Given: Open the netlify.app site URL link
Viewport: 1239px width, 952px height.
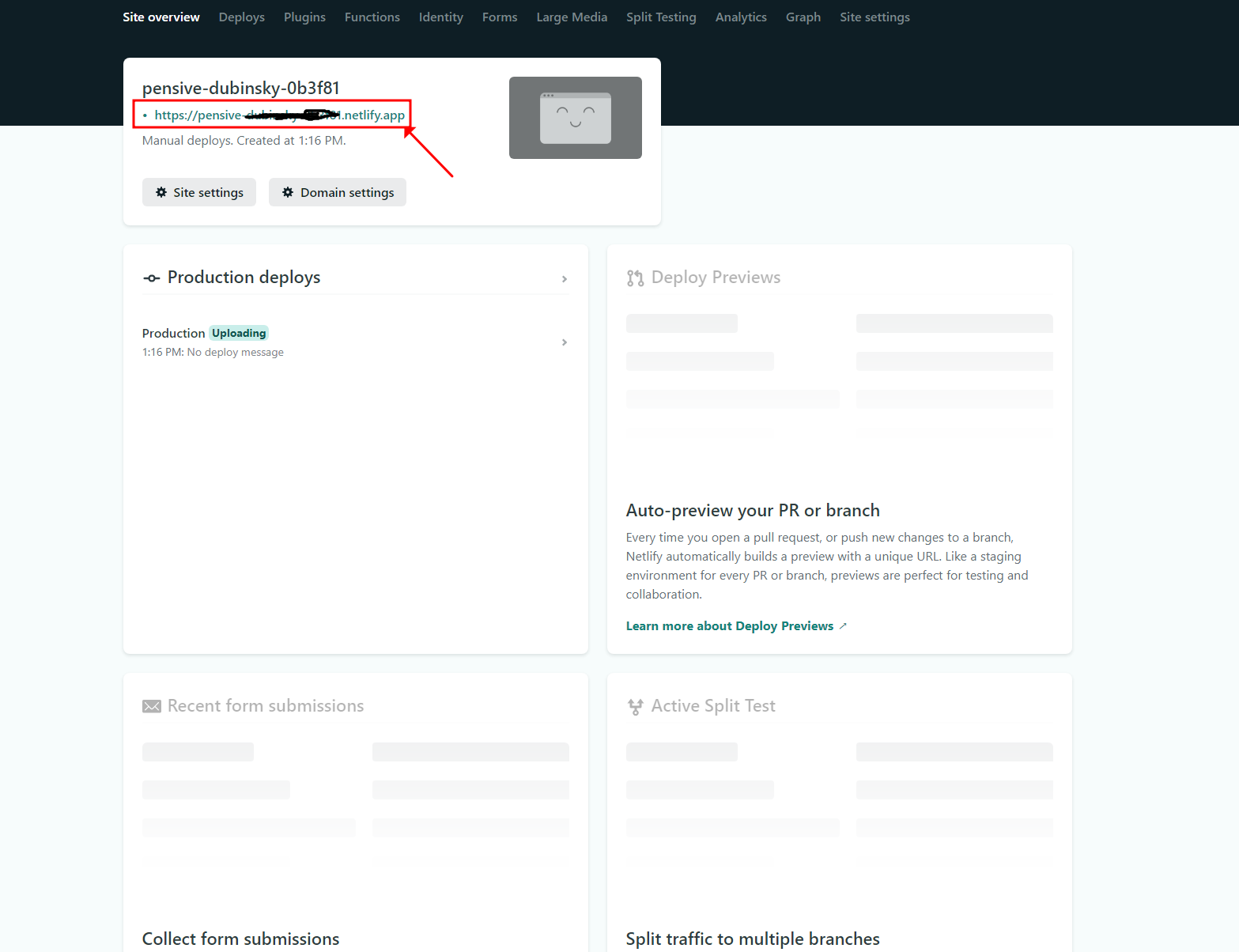Looking at the screenshot, I should click(x=280, y=115).
